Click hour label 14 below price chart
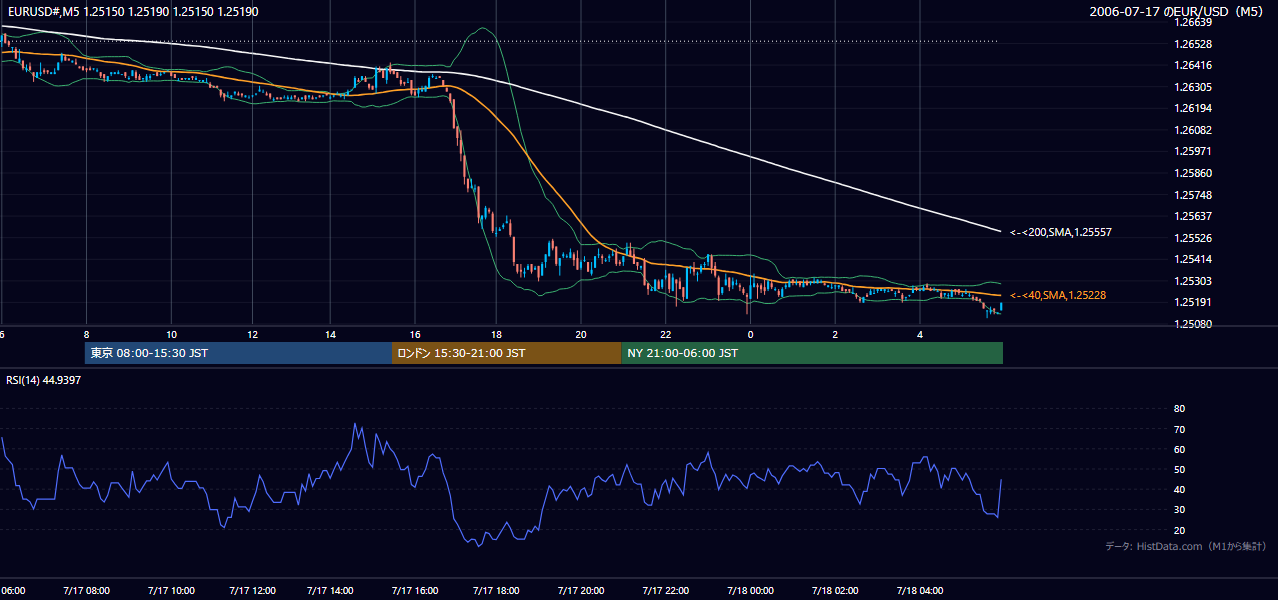This screenshot has height=600, width=1278. [x=331, y=334]
